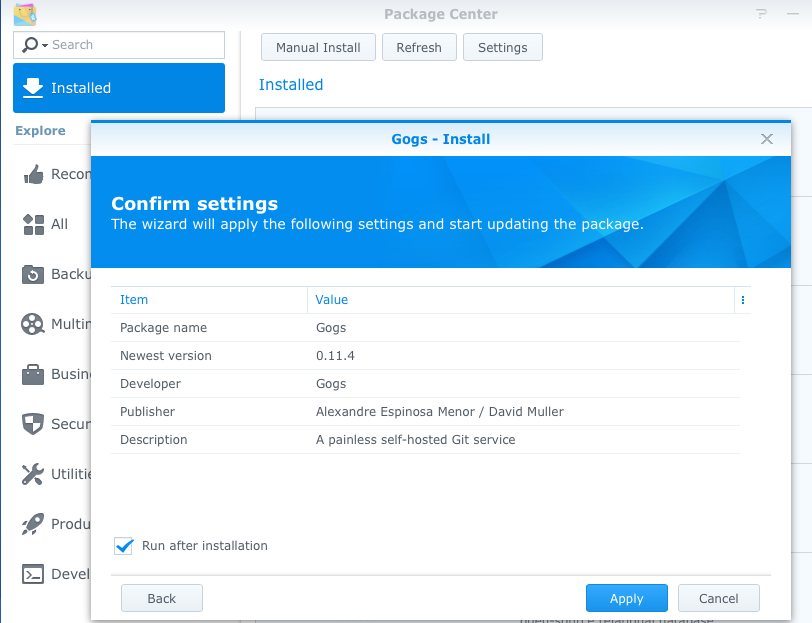The image size is (812, 623).
Task: Click the Manual Install button
Action: point(318,47)
